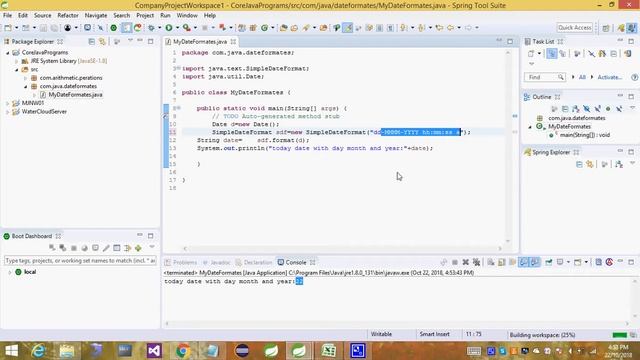The image size is (640, 360).
Task: Toggle Link with Editor in Spring Explorer
Action: click(590, 164)
